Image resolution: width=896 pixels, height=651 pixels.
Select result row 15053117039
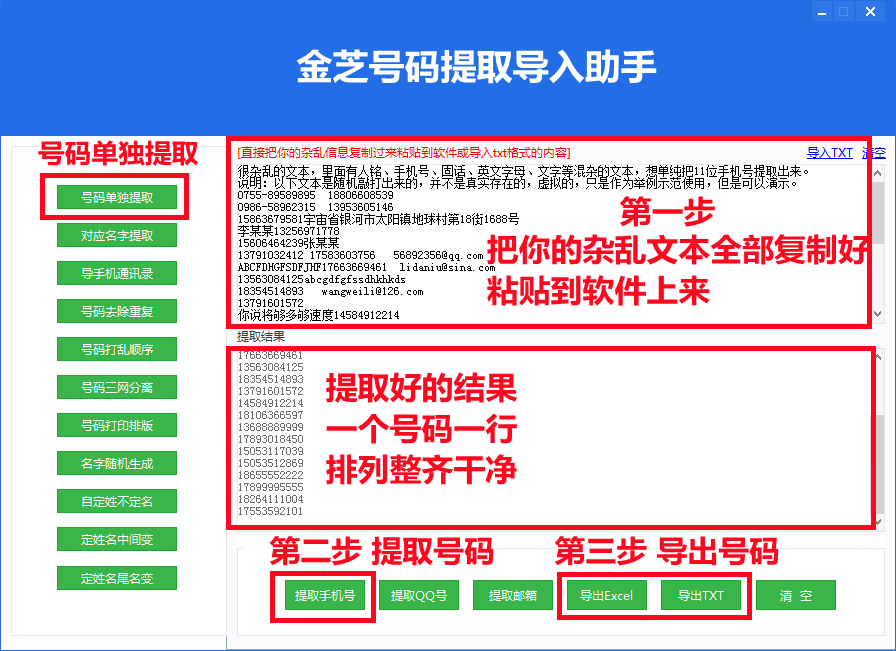coord(270,451)
